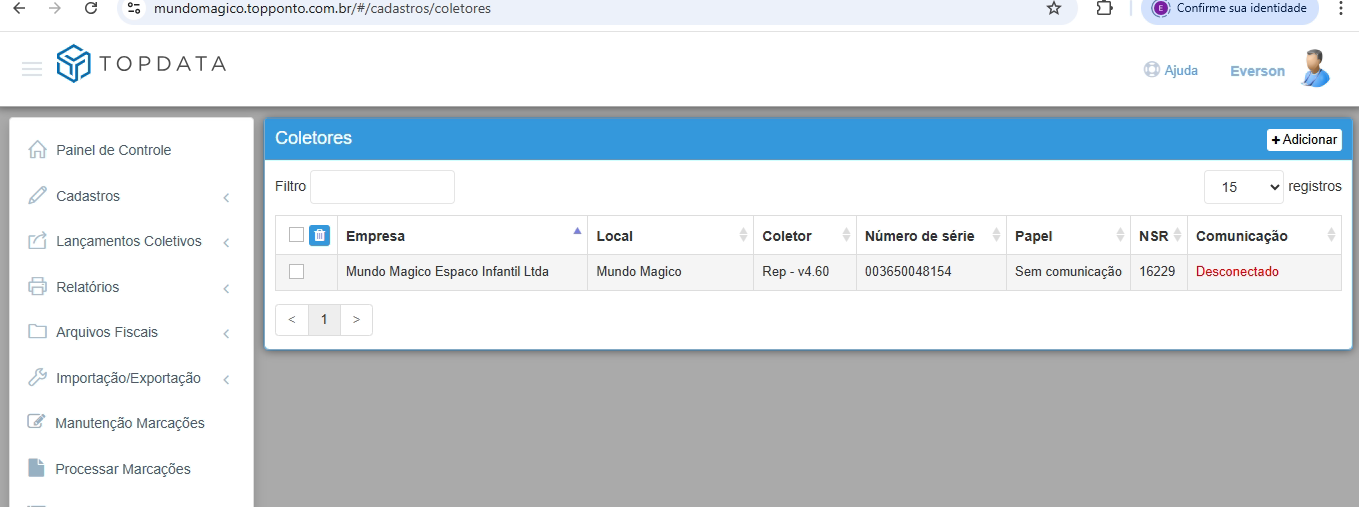The image size is (1359, 507).
Task: Bookmark page with star icon
Action: (1053, 8)
